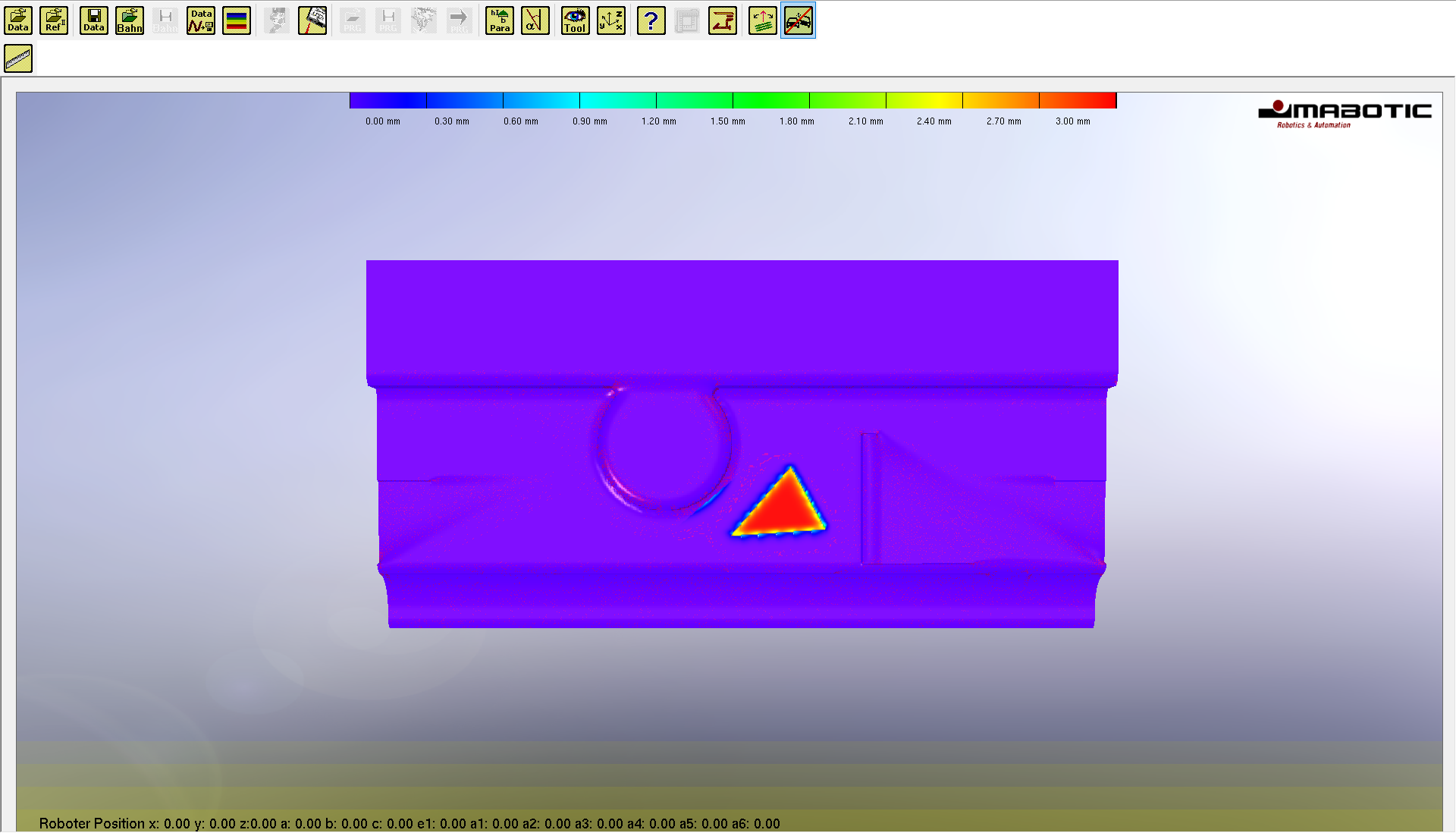Screen dimensions: 1456x833
Task: Open the XYZ coordinate axes icon
Action: tap(611, 20)
